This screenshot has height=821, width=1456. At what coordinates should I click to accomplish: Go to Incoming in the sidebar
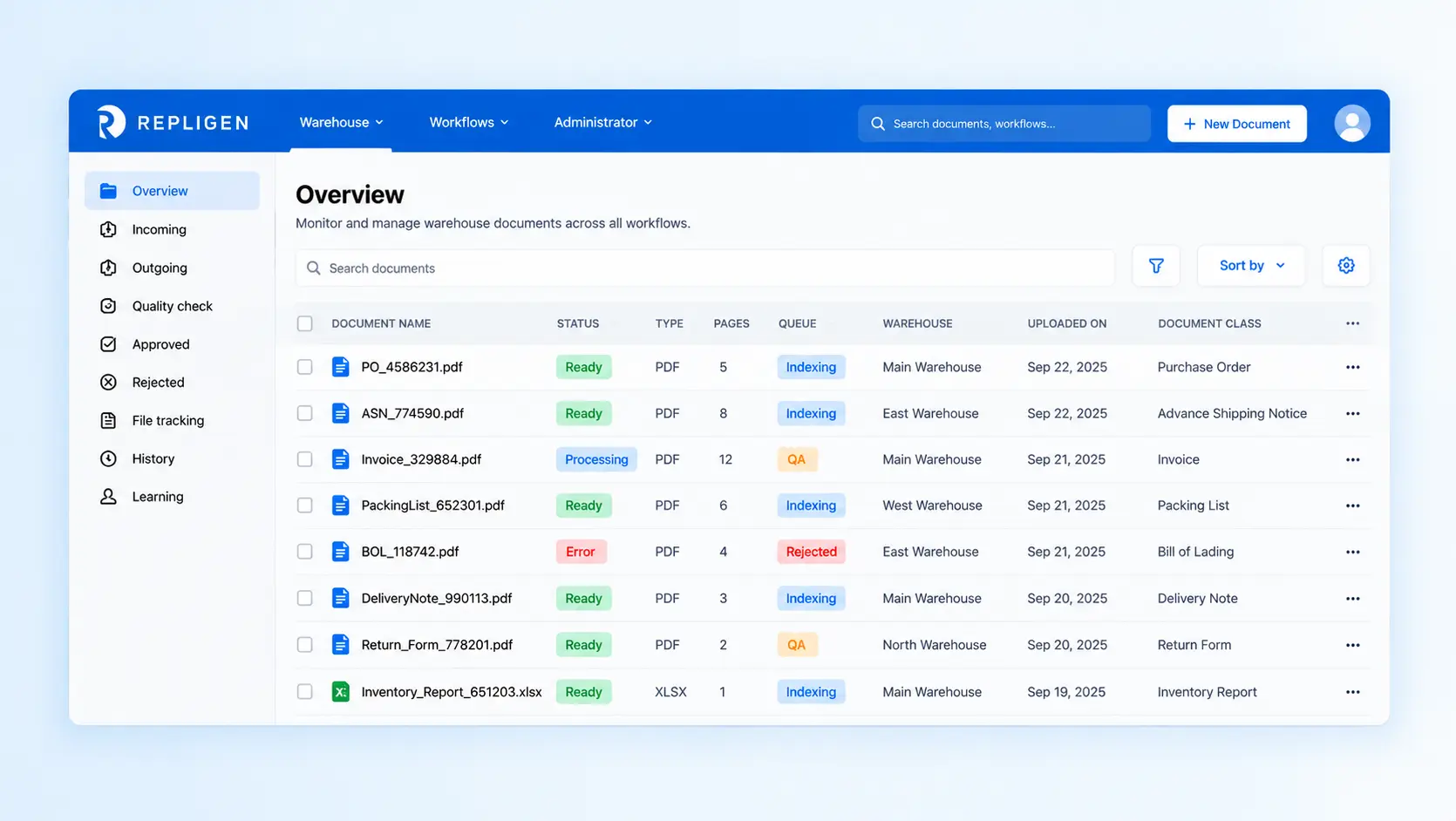click(172, 229)
